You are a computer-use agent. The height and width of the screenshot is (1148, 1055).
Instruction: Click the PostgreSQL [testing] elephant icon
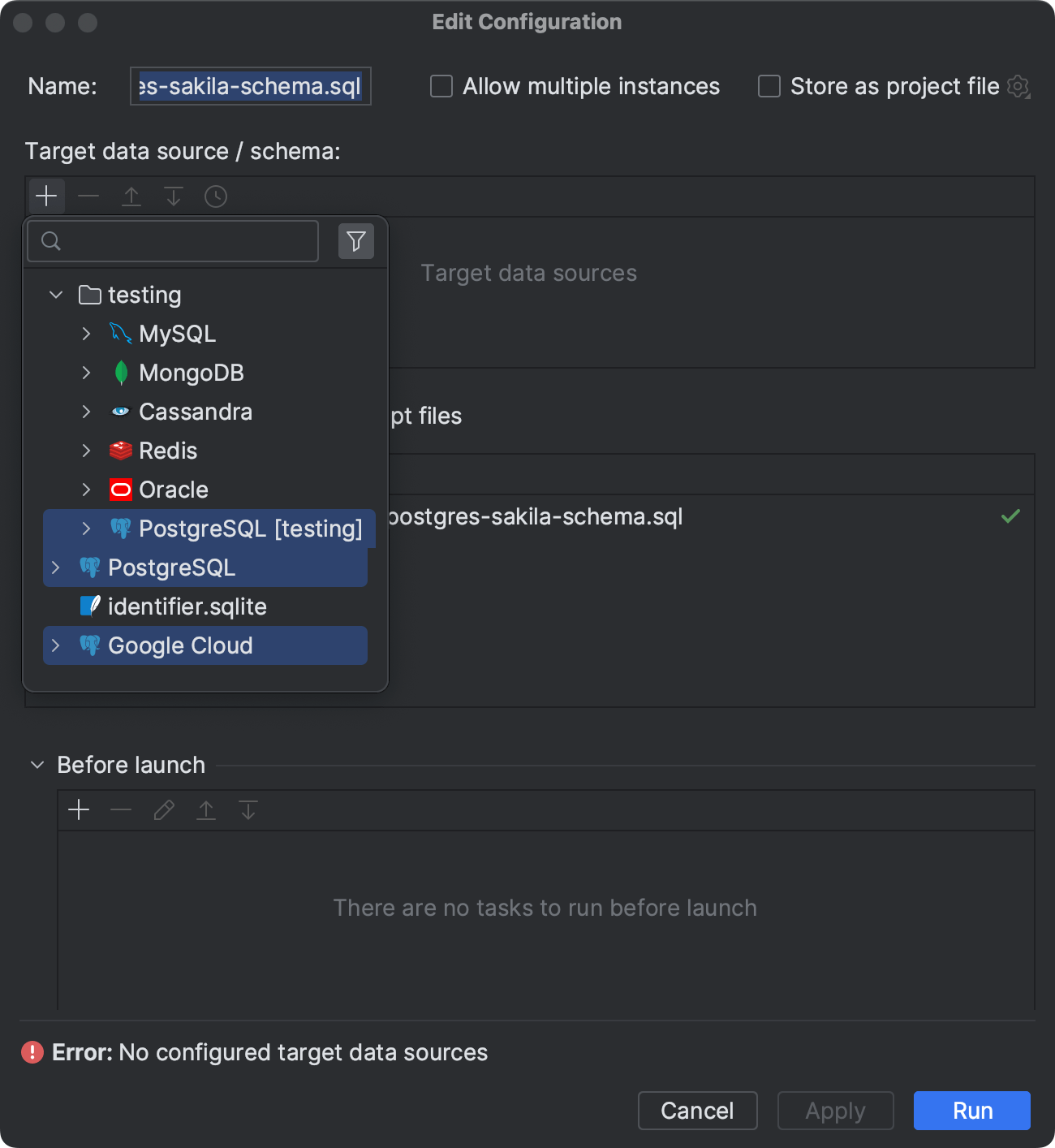[122, 529]
